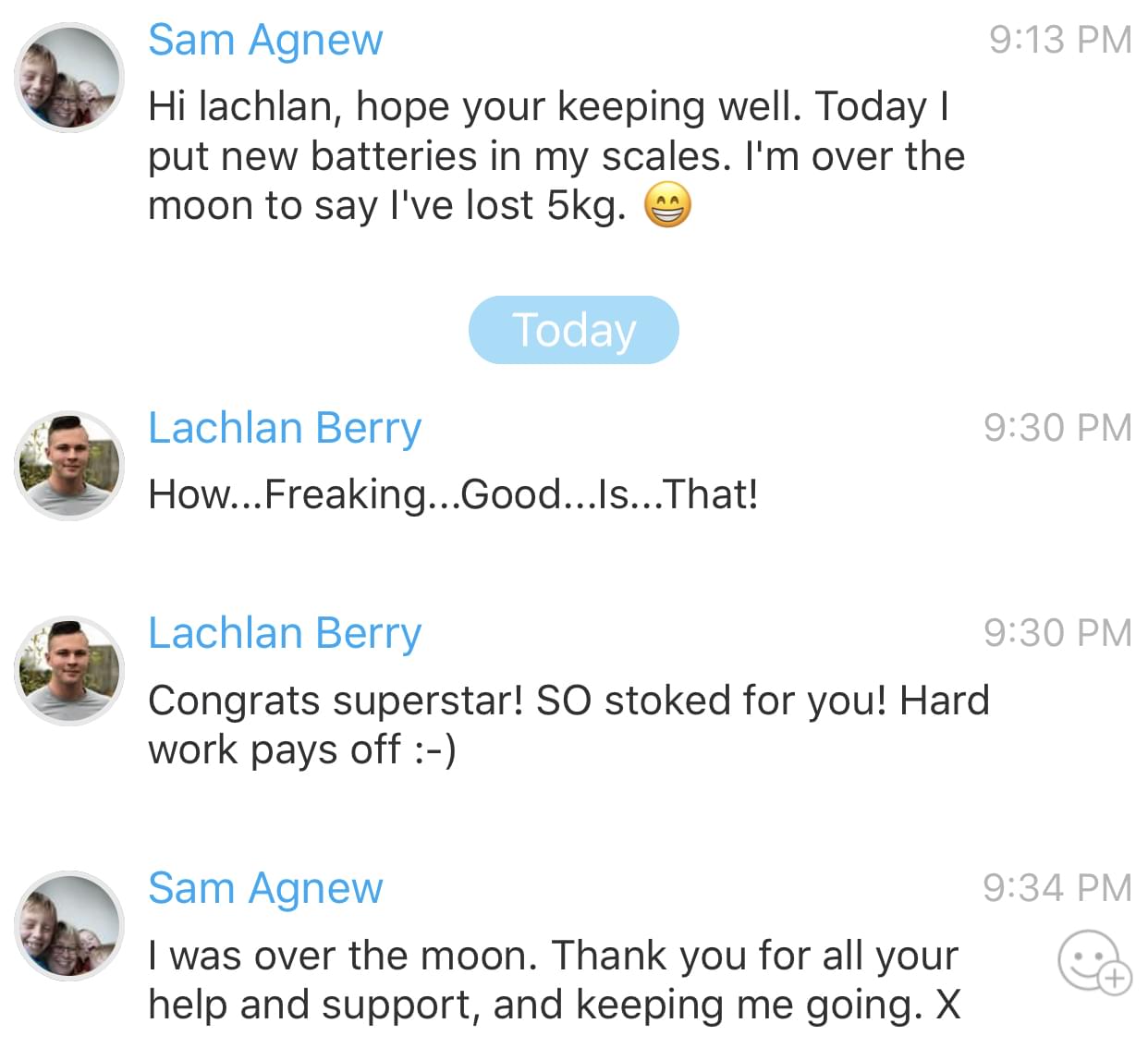Viewport: 1148px width, 1060px height.
Task: Select the 'Hi lachlan, hope your keeping well' message
Action: pyautogui.click(x=555, y=156)
